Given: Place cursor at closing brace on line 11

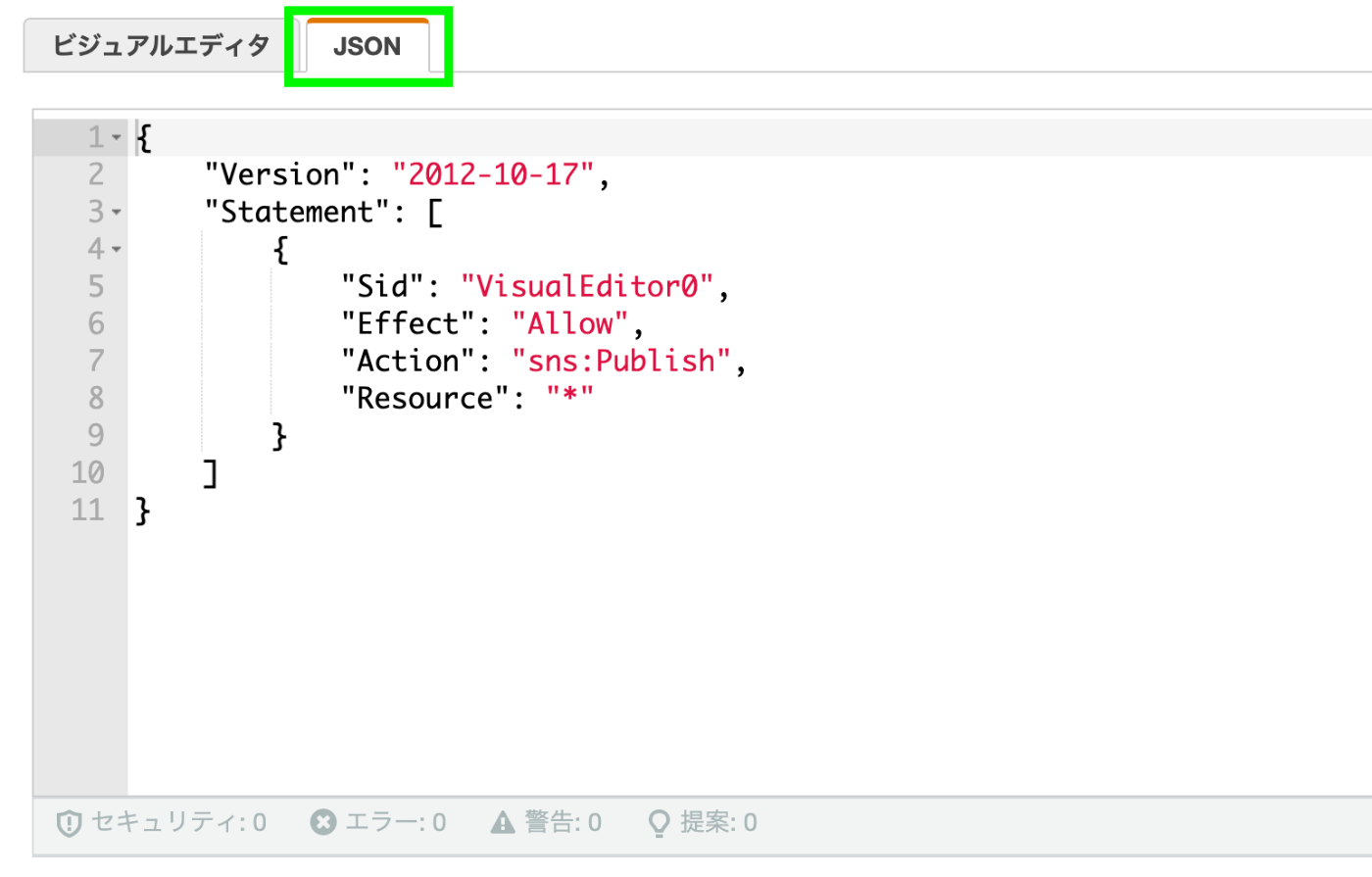Looking at the screenshot, I should click(143, 511).
